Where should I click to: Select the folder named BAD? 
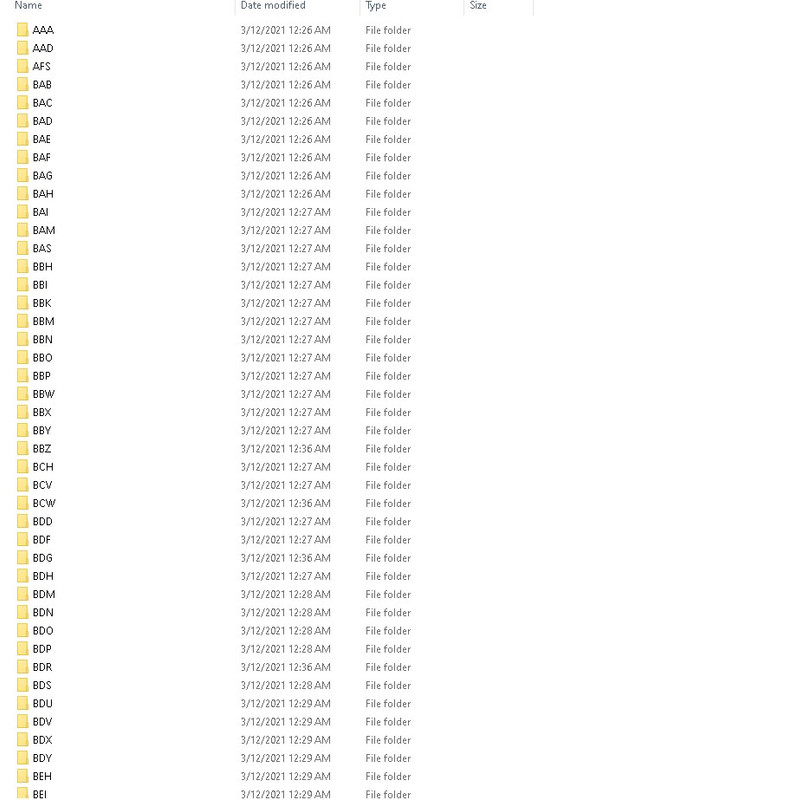[x=43, y=121]
